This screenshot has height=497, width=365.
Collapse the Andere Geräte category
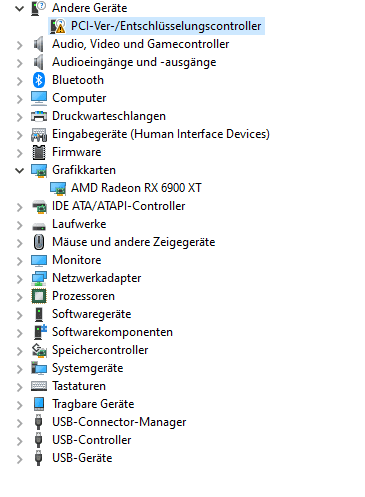click(20, 8)
